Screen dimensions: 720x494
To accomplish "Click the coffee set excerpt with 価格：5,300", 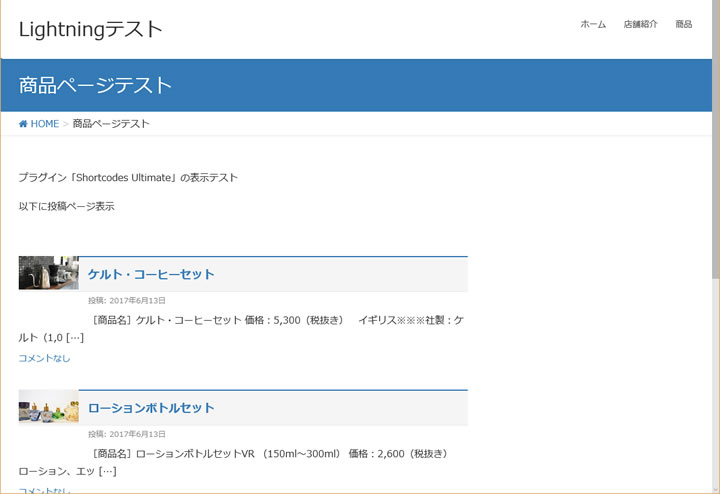I will [242, 329].
